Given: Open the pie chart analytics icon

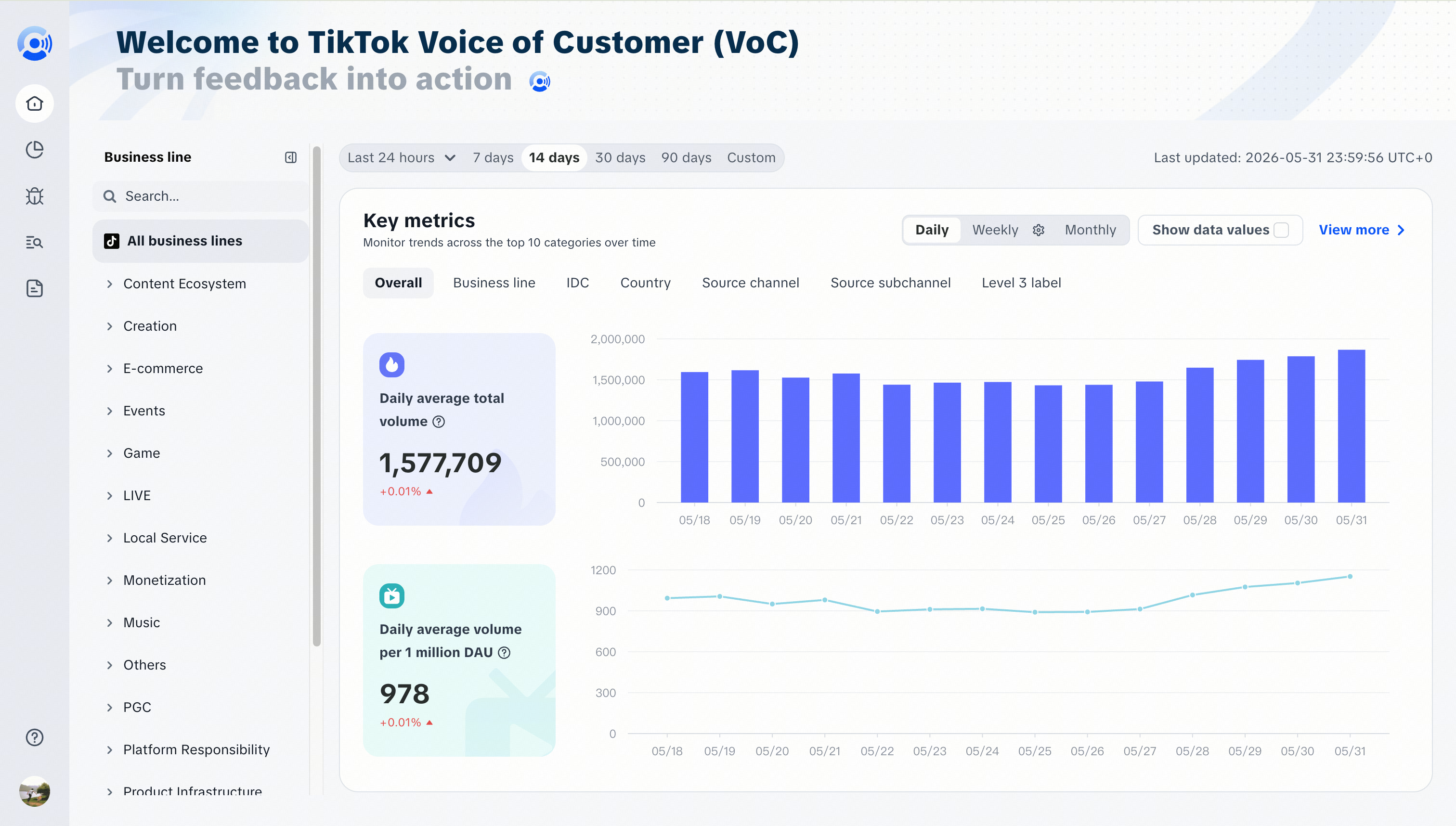Looking at the screenshot, I should [35, 150].
